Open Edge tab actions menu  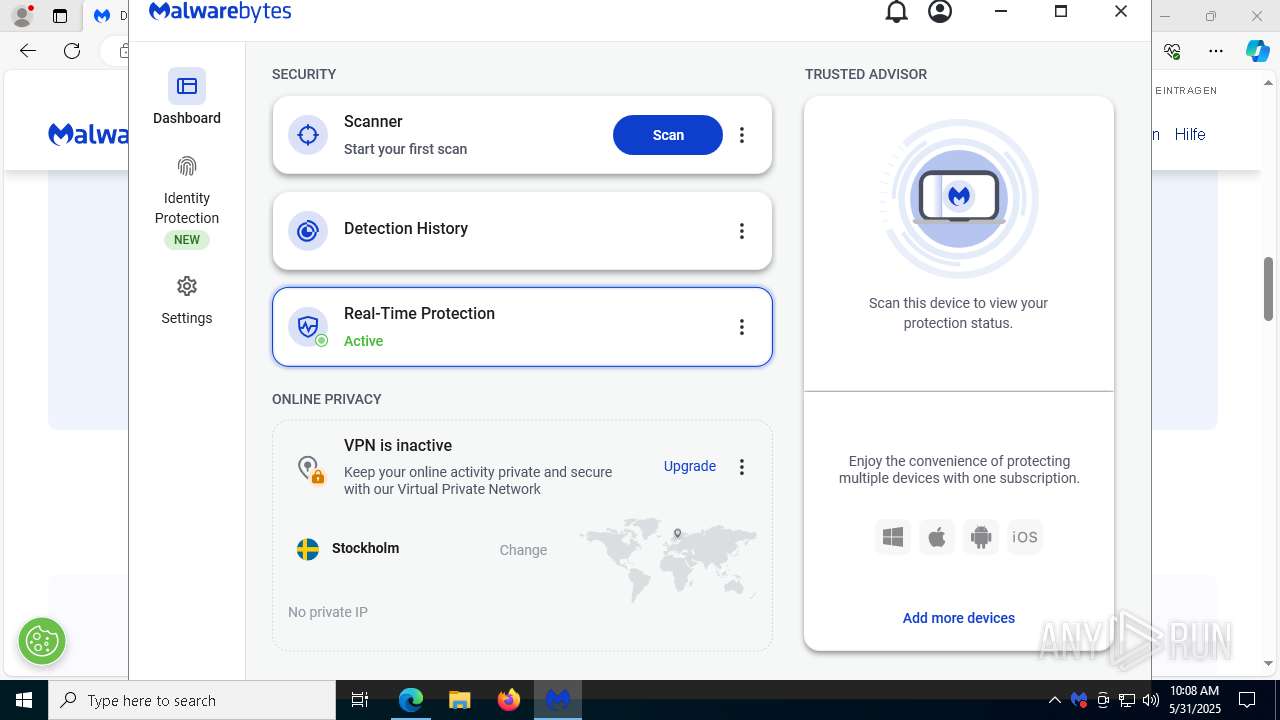click(x=60, y=16)
